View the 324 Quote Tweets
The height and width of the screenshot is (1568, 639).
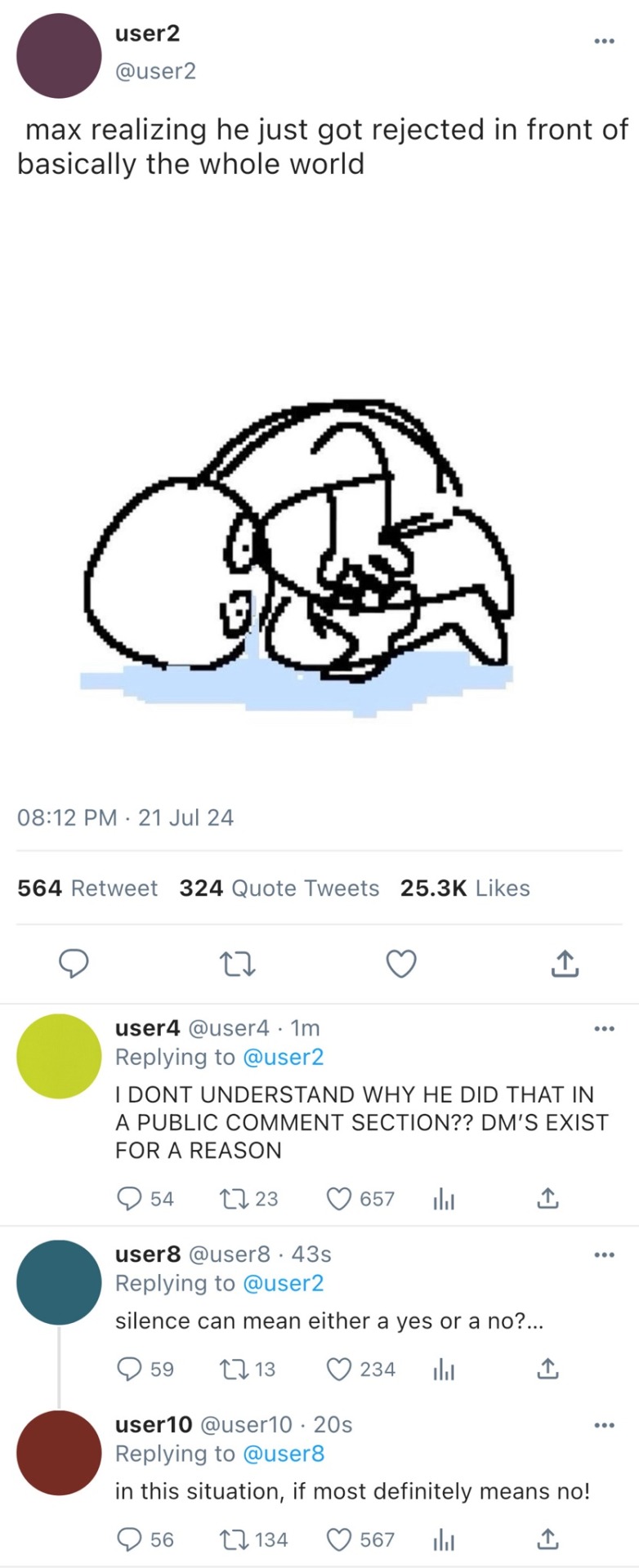point(279,888)
